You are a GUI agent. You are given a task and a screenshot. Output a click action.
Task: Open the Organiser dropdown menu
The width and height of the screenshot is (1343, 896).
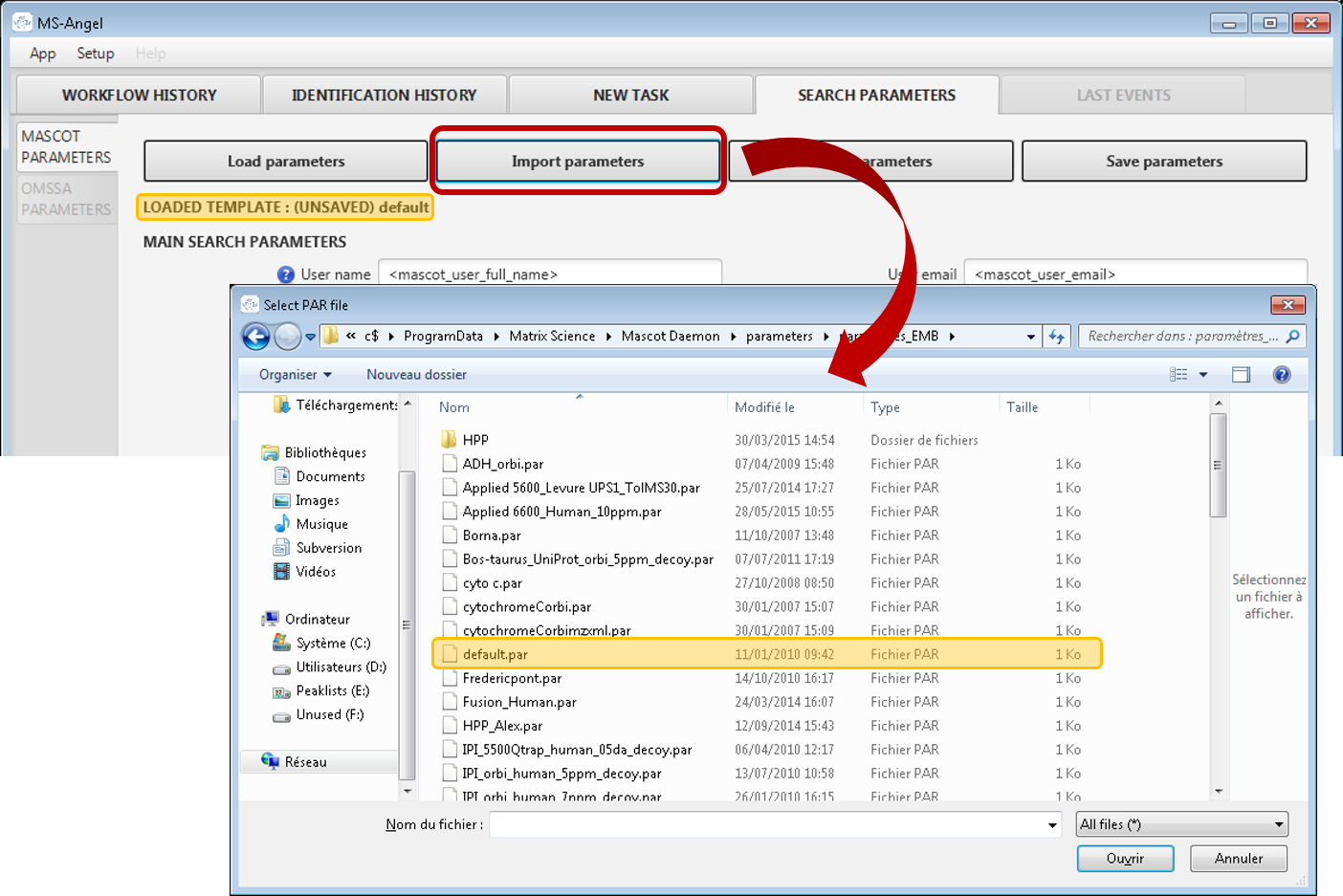(295, 375)
